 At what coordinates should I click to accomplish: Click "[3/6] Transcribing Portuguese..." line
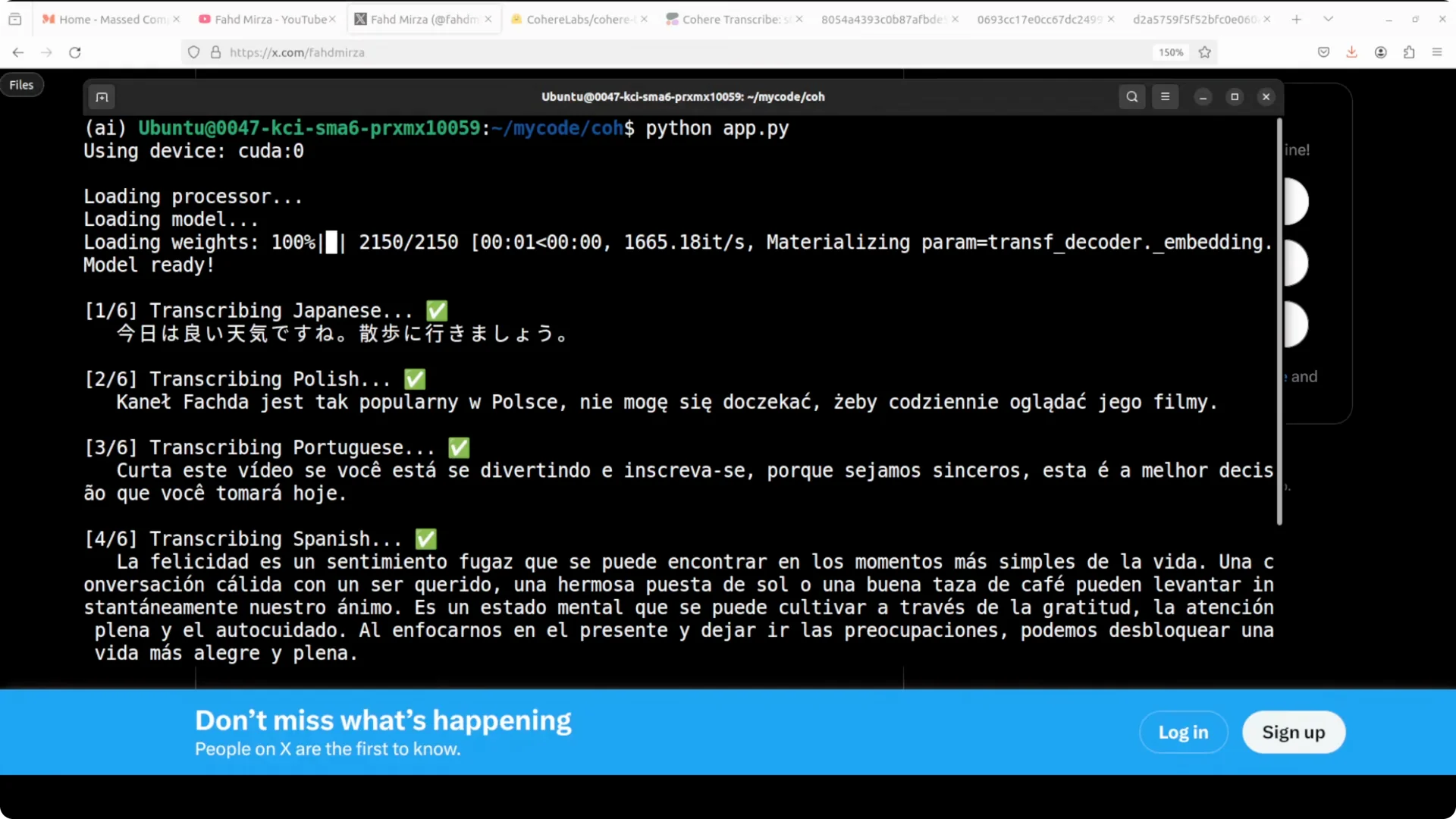pyautogui.click(x=277, y=447)
